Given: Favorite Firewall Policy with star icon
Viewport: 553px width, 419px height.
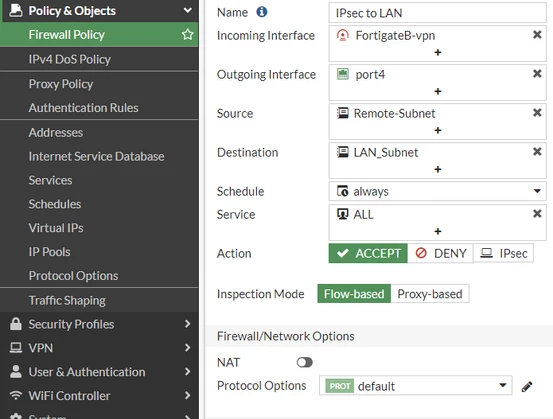Looking at the screenshot, I should (x=188, y=35).
